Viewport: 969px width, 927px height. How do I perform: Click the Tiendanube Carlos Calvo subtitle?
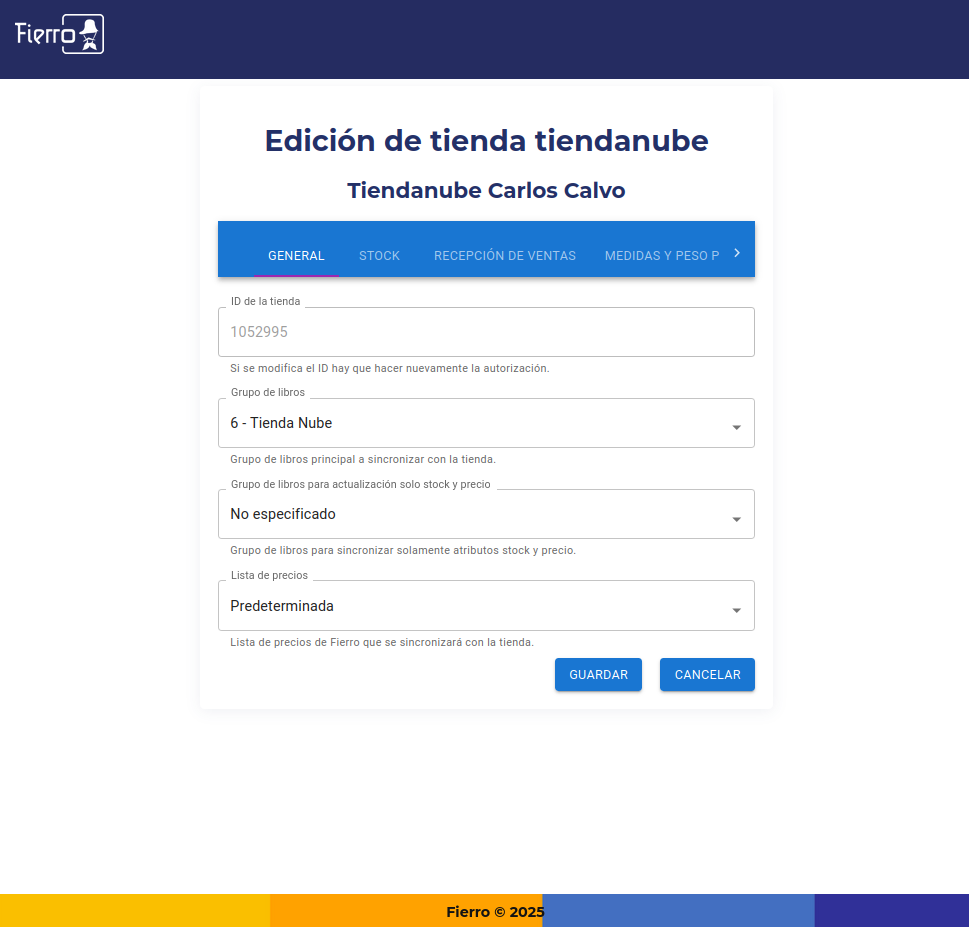pos(486,191)
